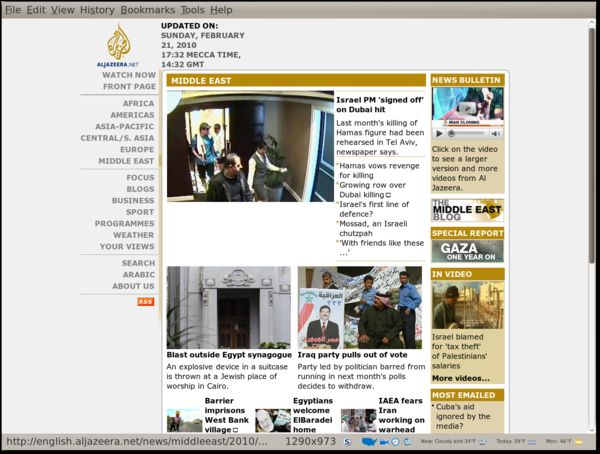Open the File menu
Screen dimensions: 600x454
click(x=13, y=10)
